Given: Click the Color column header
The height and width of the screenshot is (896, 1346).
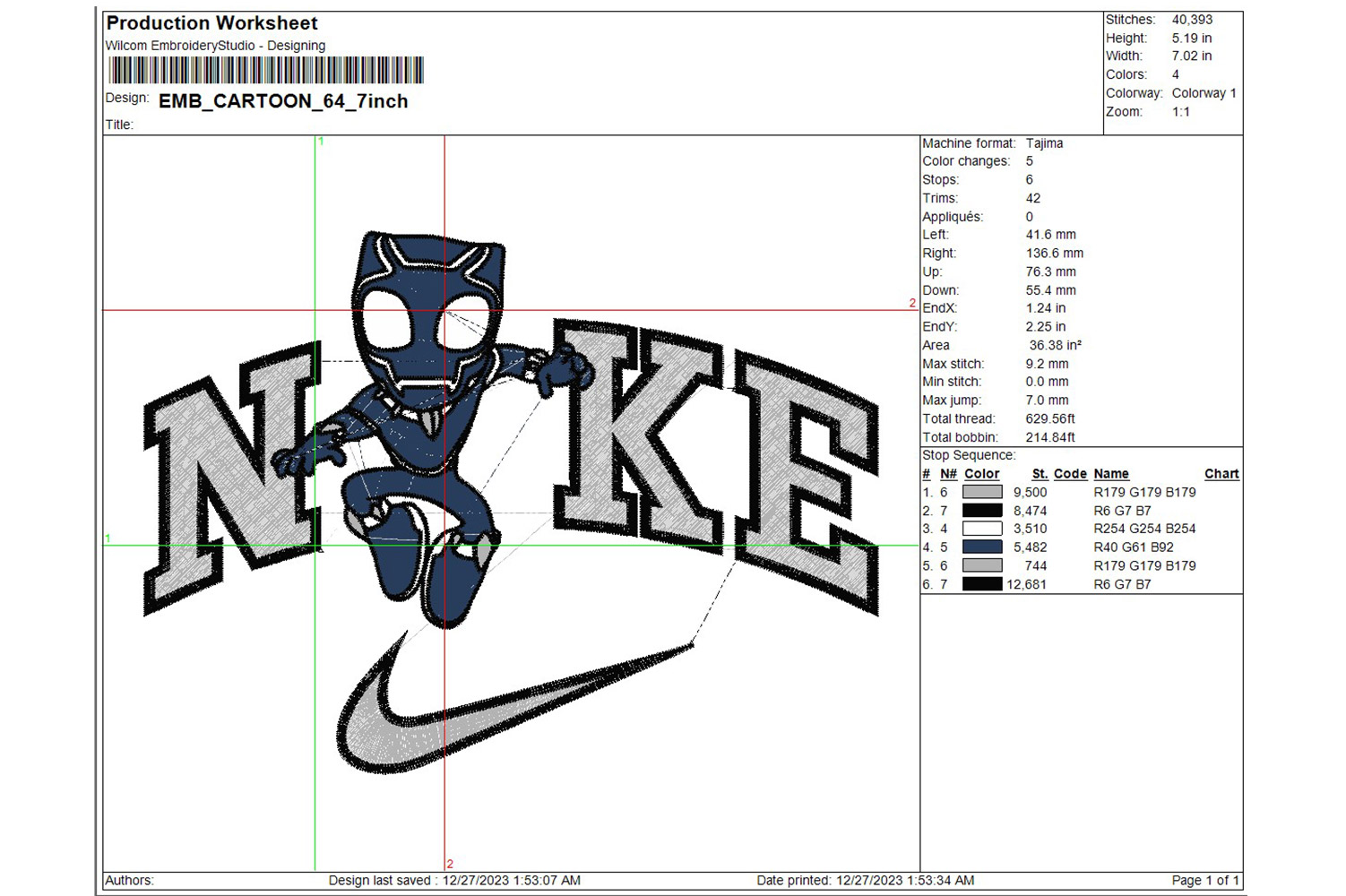Looking at the screenshot, I should pos(981,474).
